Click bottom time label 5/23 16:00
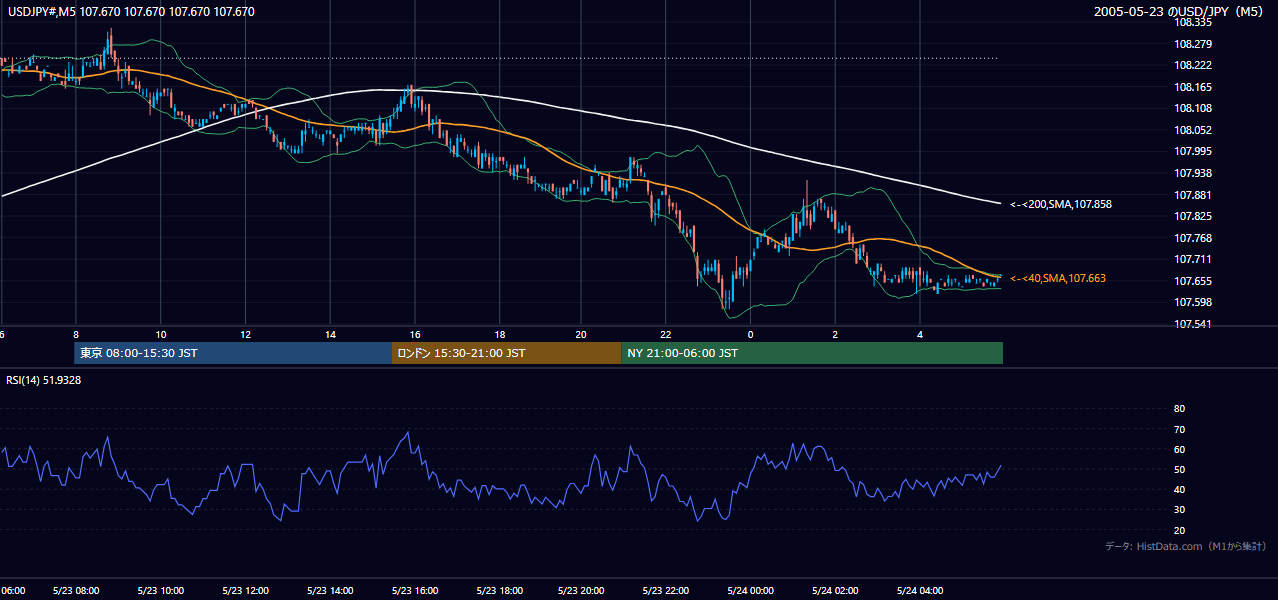 tap(416, 591)
